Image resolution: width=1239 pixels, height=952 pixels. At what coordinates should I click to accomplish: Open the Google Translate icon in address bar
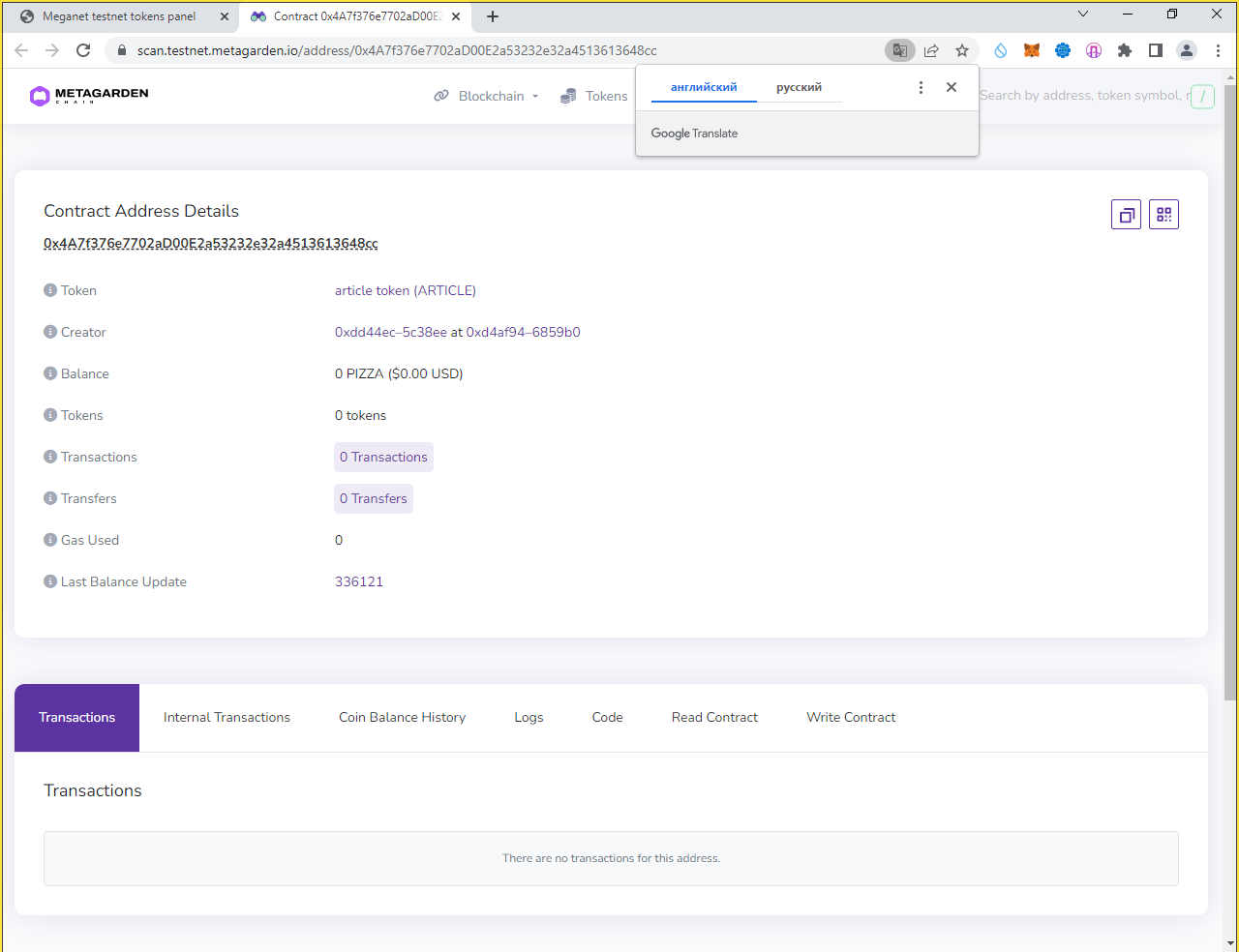click(x=900, y=50)
